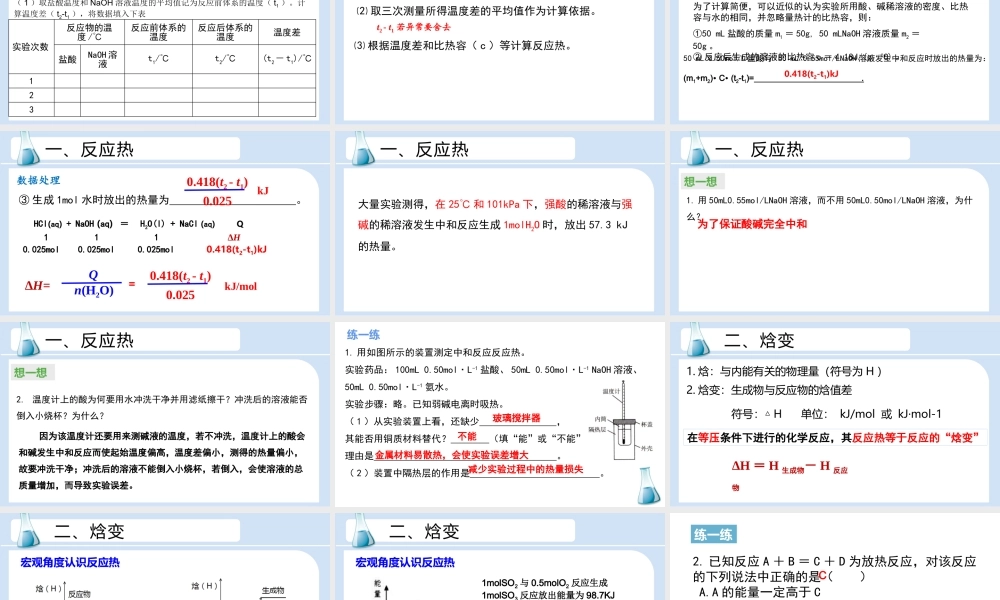
Task: Click the flask icon on the 想一想 NaOH question slide
Action: point(697,148)
